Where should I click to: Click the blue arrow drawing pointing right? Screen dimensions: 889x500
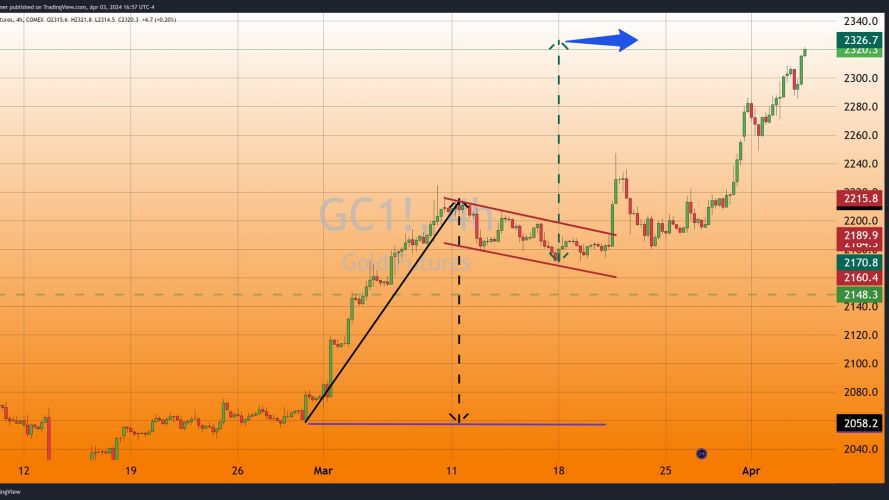pyautogui.click(x=601, y=40)
